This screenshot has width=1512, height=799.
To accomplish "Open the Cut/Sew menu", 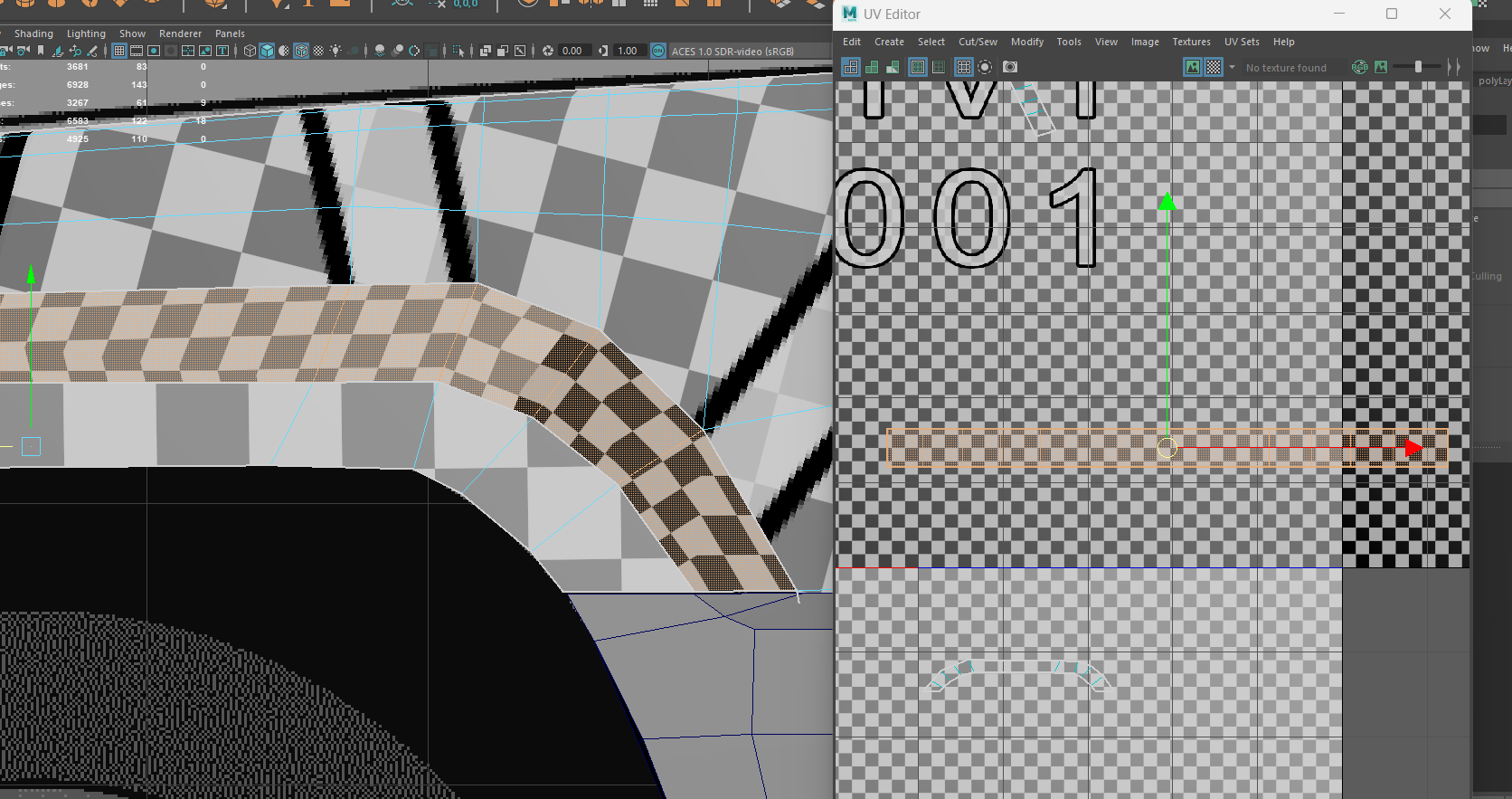I will tap(978, 42).
